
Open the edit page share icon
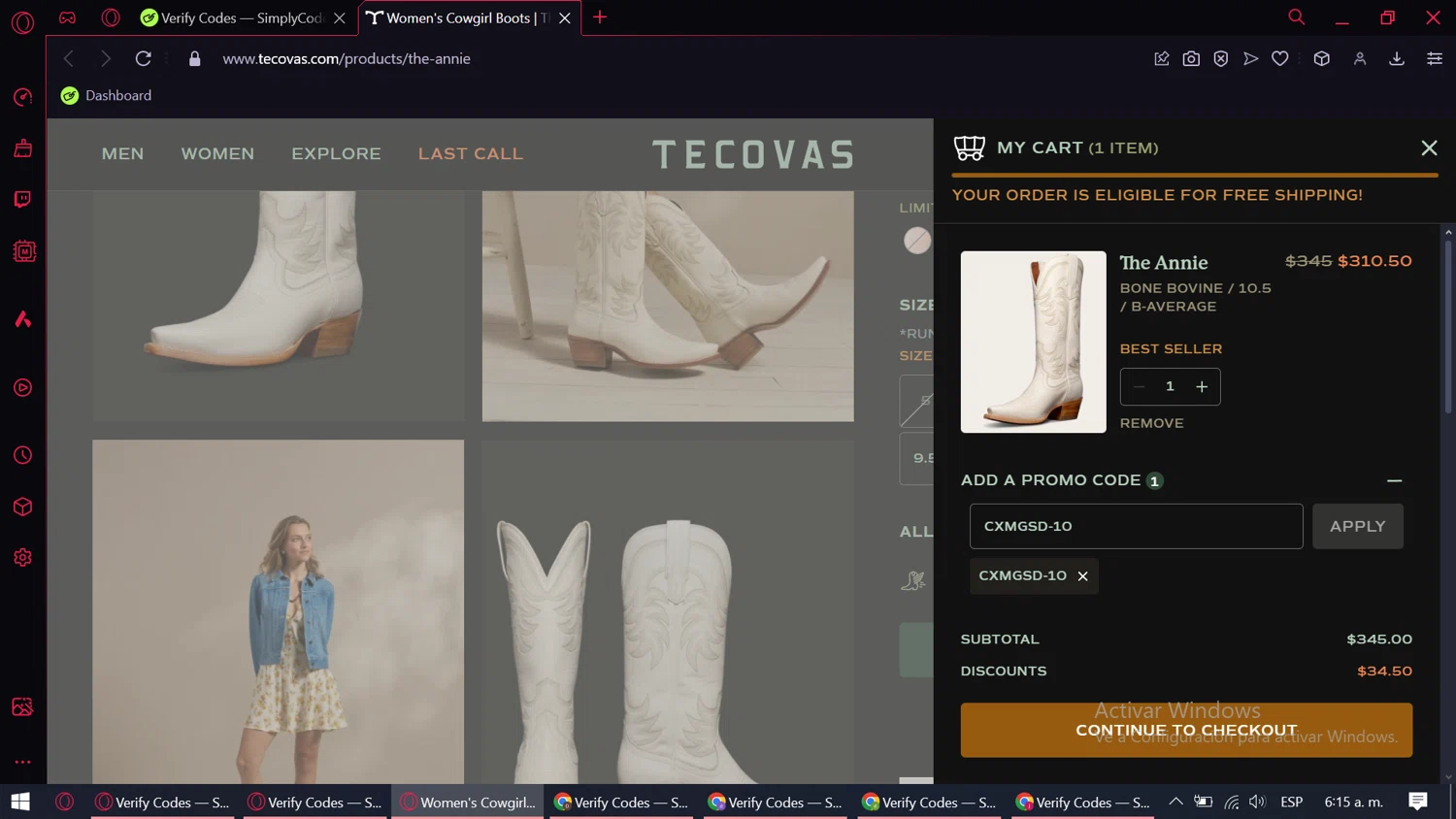click(1161, 58)
